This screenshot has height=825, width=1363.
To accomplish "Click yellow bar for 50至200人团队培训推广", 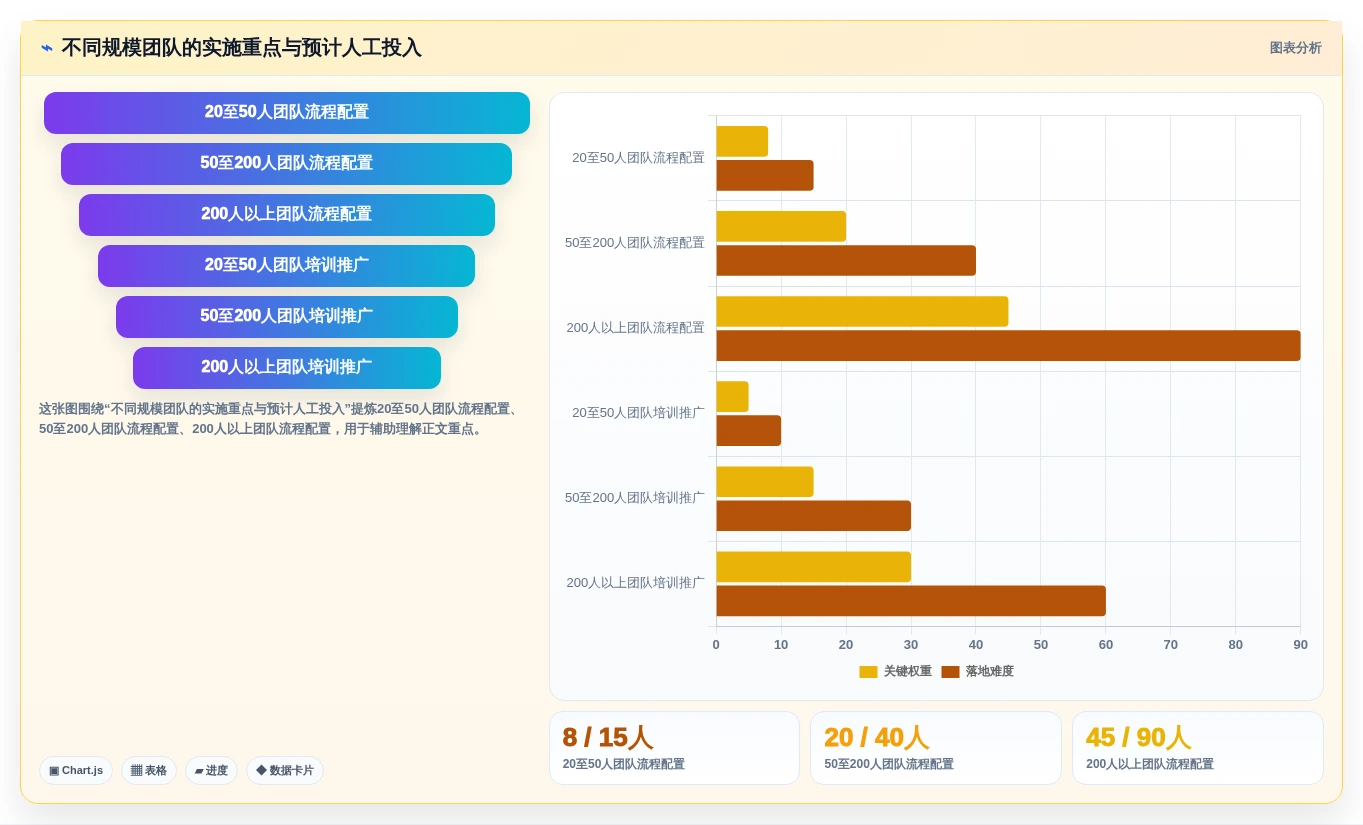I will coord(765,481).
